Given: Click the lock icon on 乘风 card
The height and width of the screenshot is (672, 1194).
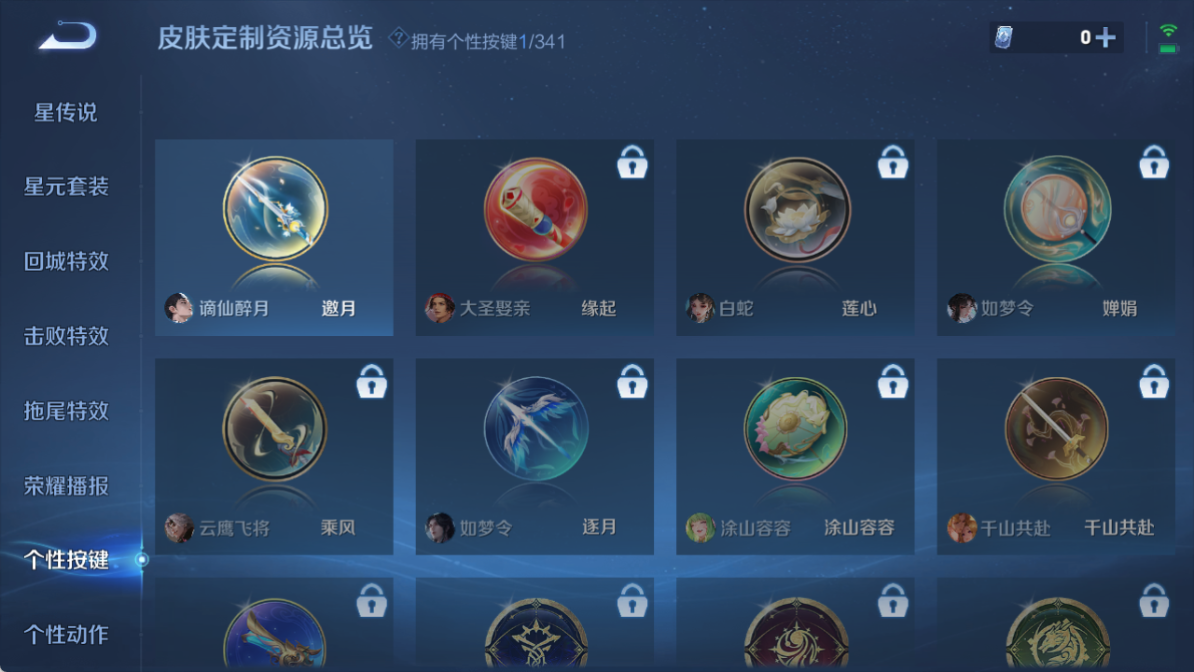Looking at the screenshot, I should [x=372, y=381].
